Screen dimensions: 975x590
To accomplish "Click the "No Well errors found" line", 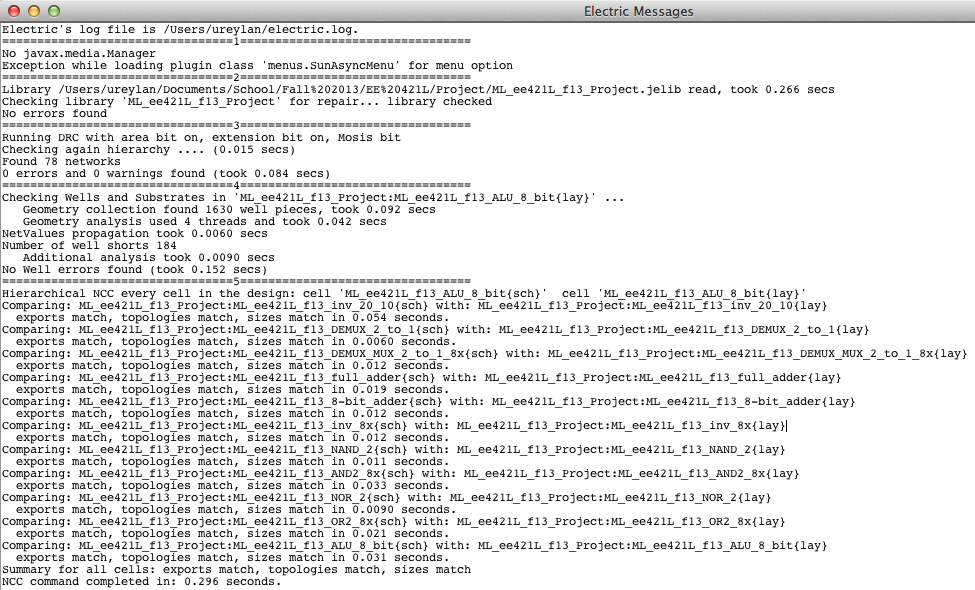I will pos(134,269).
